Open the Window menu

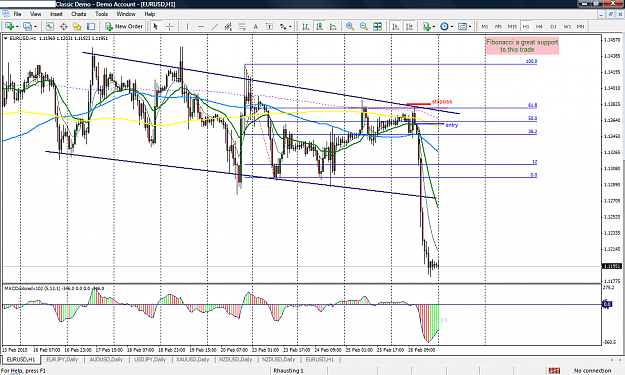pos(126,14)
